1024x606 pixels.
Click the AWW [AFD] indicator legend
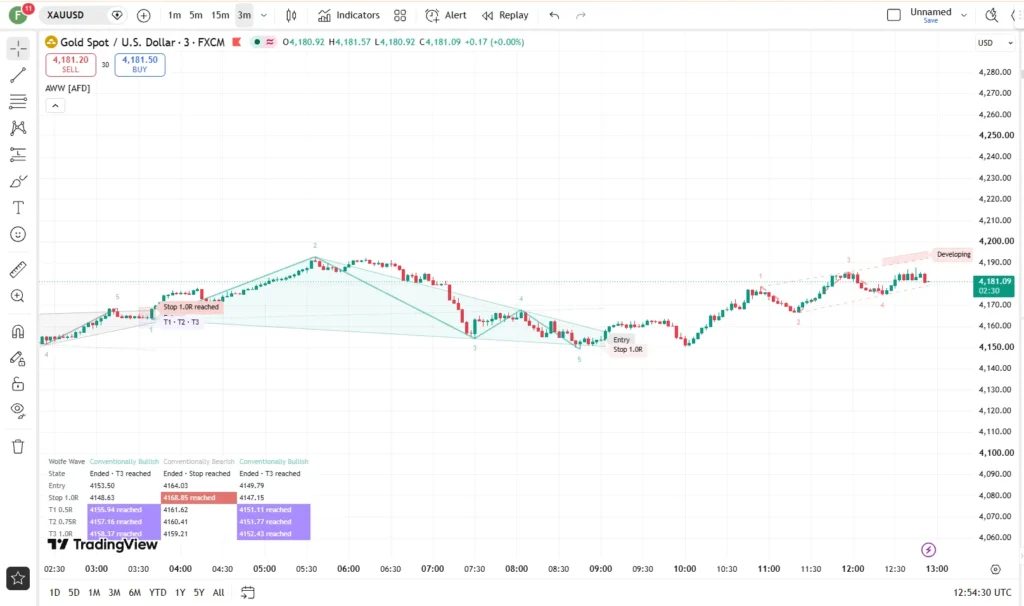(68, 88)
